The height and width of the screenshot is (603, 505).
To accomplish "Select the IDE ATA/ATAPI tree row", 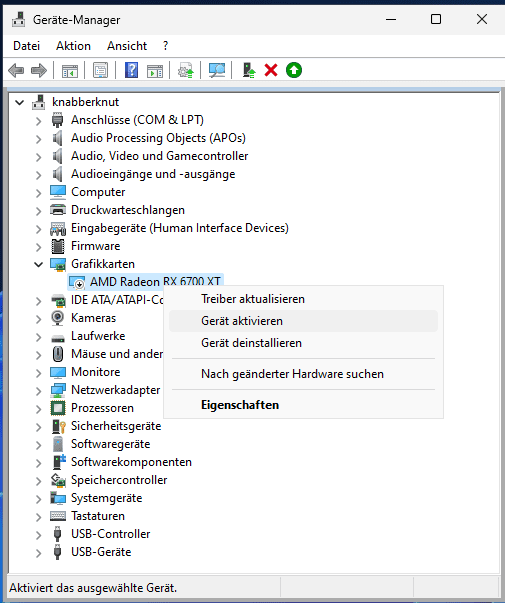I will [x=117, y=300].
